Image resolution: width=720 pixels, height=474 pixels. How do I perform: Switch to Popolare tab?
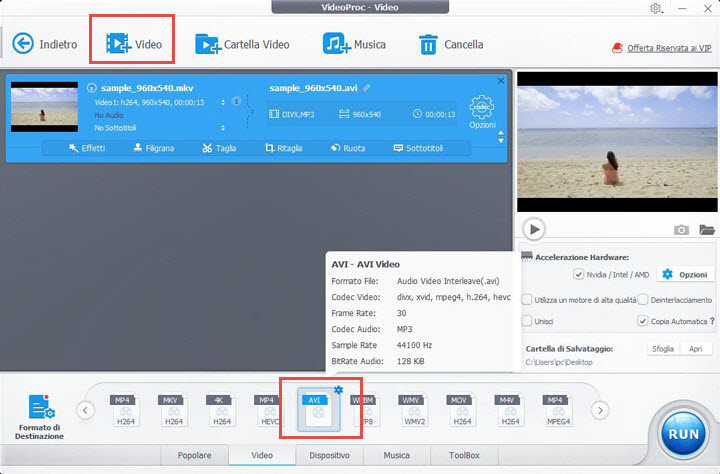click(195, 455)
